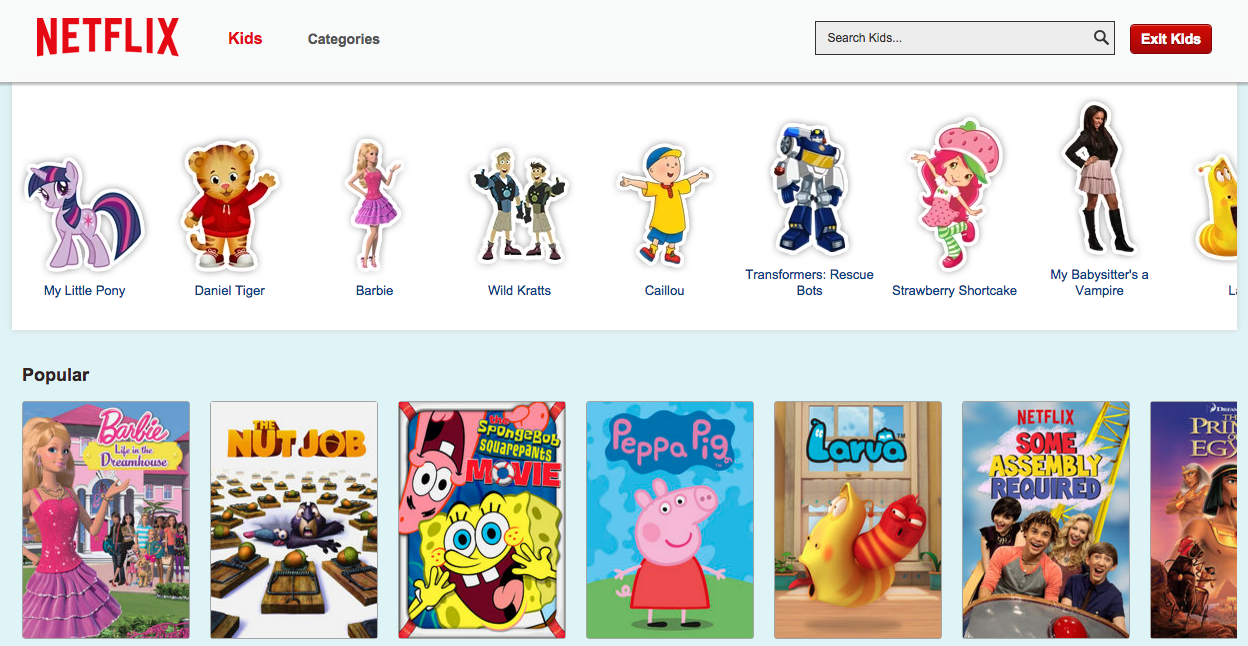Viewport: 1248px width, 646px height.
Task: Select the Peppa Pig poster
Action: coord(670,520)
